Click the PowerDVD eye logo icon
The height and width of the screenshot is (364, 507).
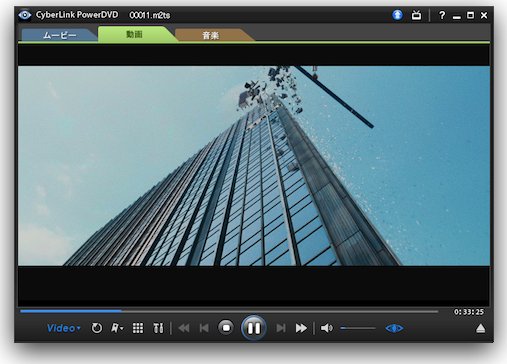[25, 15]
